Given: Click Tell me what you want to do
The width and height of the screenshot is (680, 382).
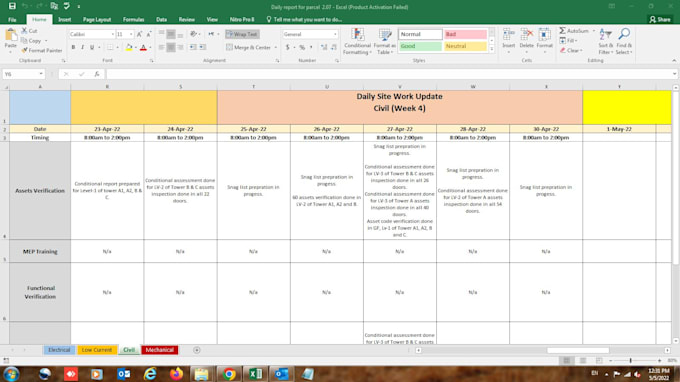Looking at the screenshot, I should (304, 20).
